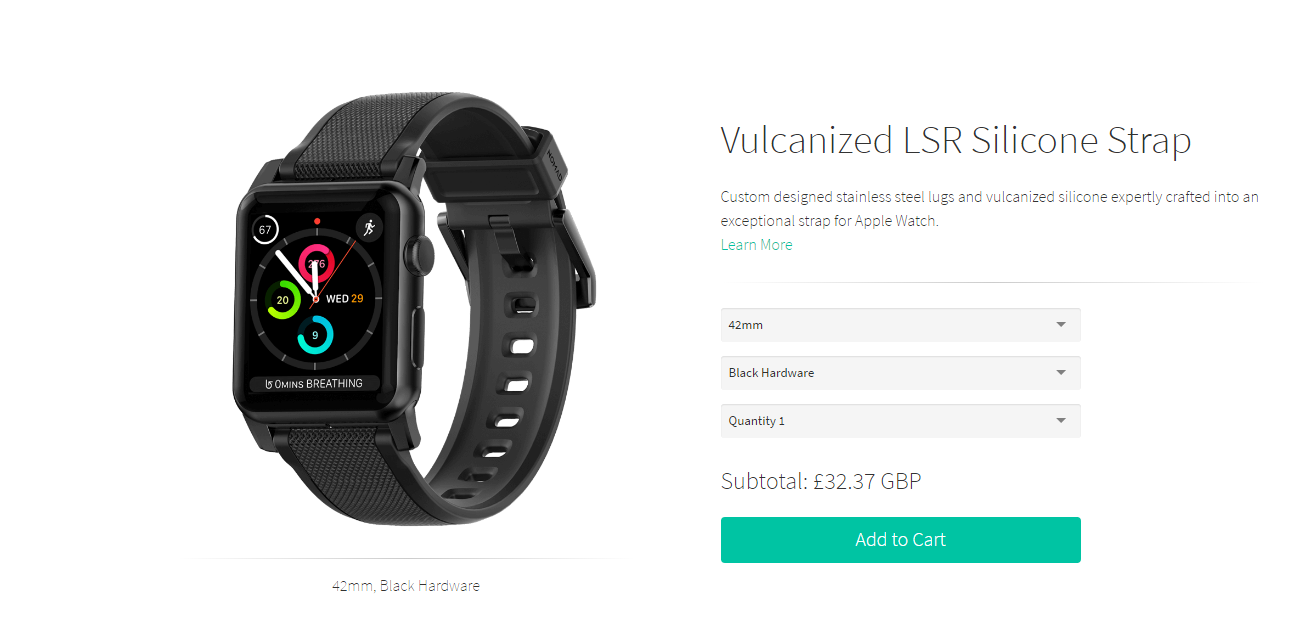The image size is (1307, 623).
Task: Click the running workout icon on watch face
Action: (368, 227)
